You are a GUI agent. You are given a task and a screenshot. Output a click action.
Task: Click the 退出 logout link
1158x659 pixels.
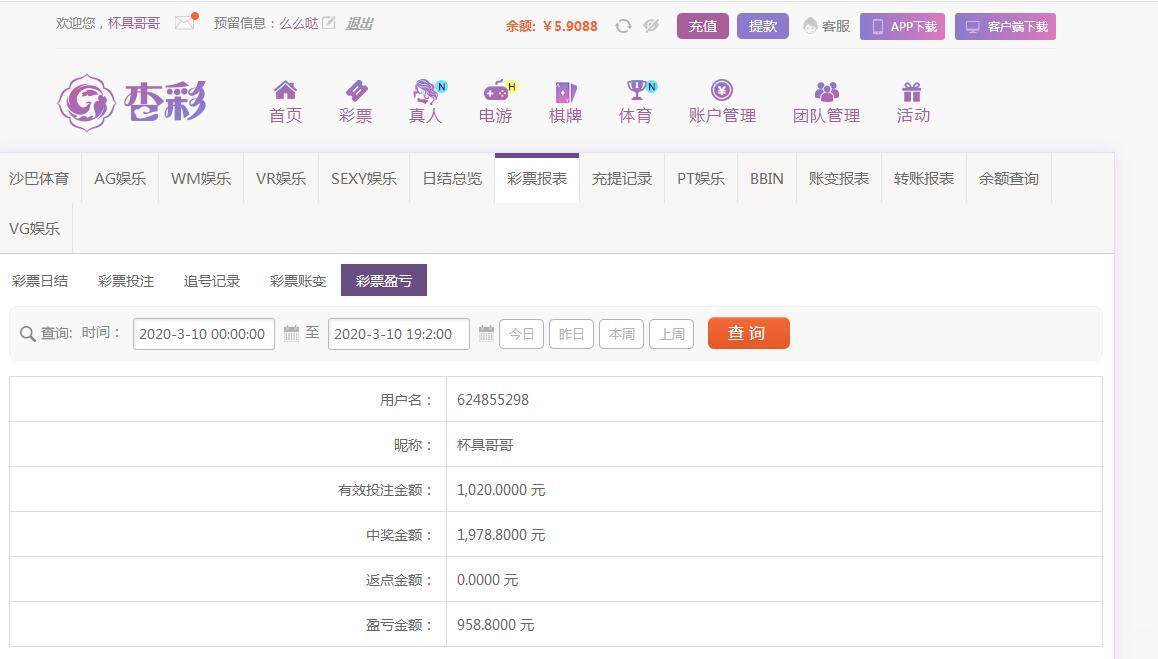[x=359, y=23]
